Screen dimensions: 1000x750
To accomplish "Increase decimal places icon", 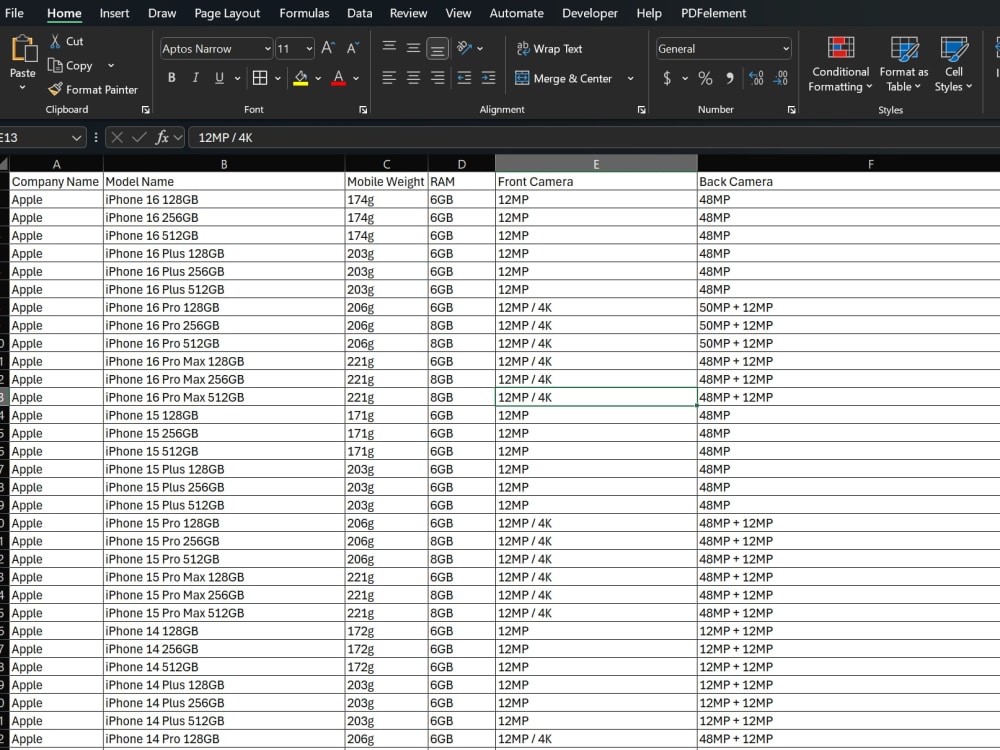I will (x=756, y=78).
